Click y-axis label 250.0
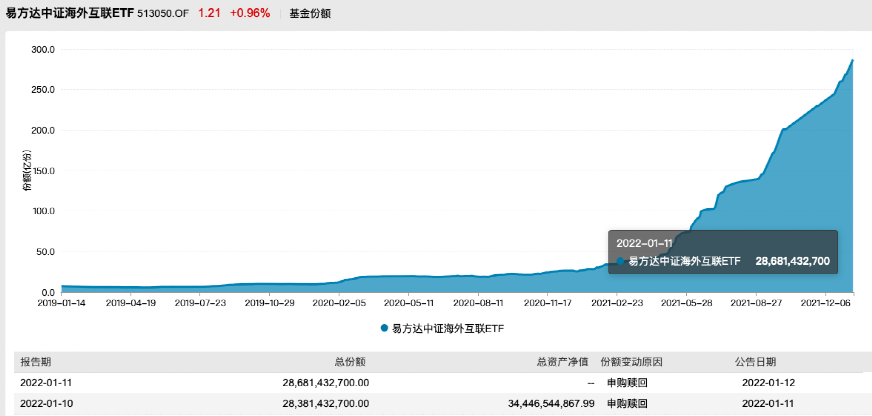Screen dimensions: 872x416 coord(43,90)
